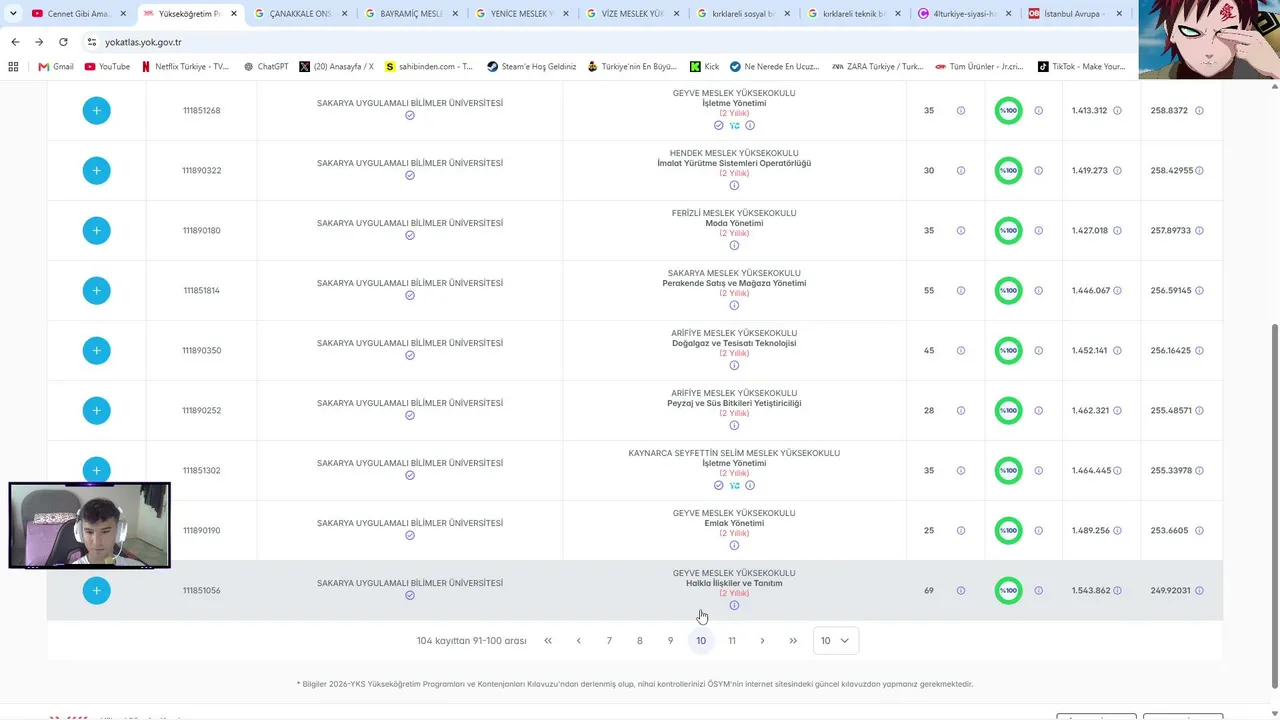Click the info icon beside ranking 1.413.312

[1117, 110]
